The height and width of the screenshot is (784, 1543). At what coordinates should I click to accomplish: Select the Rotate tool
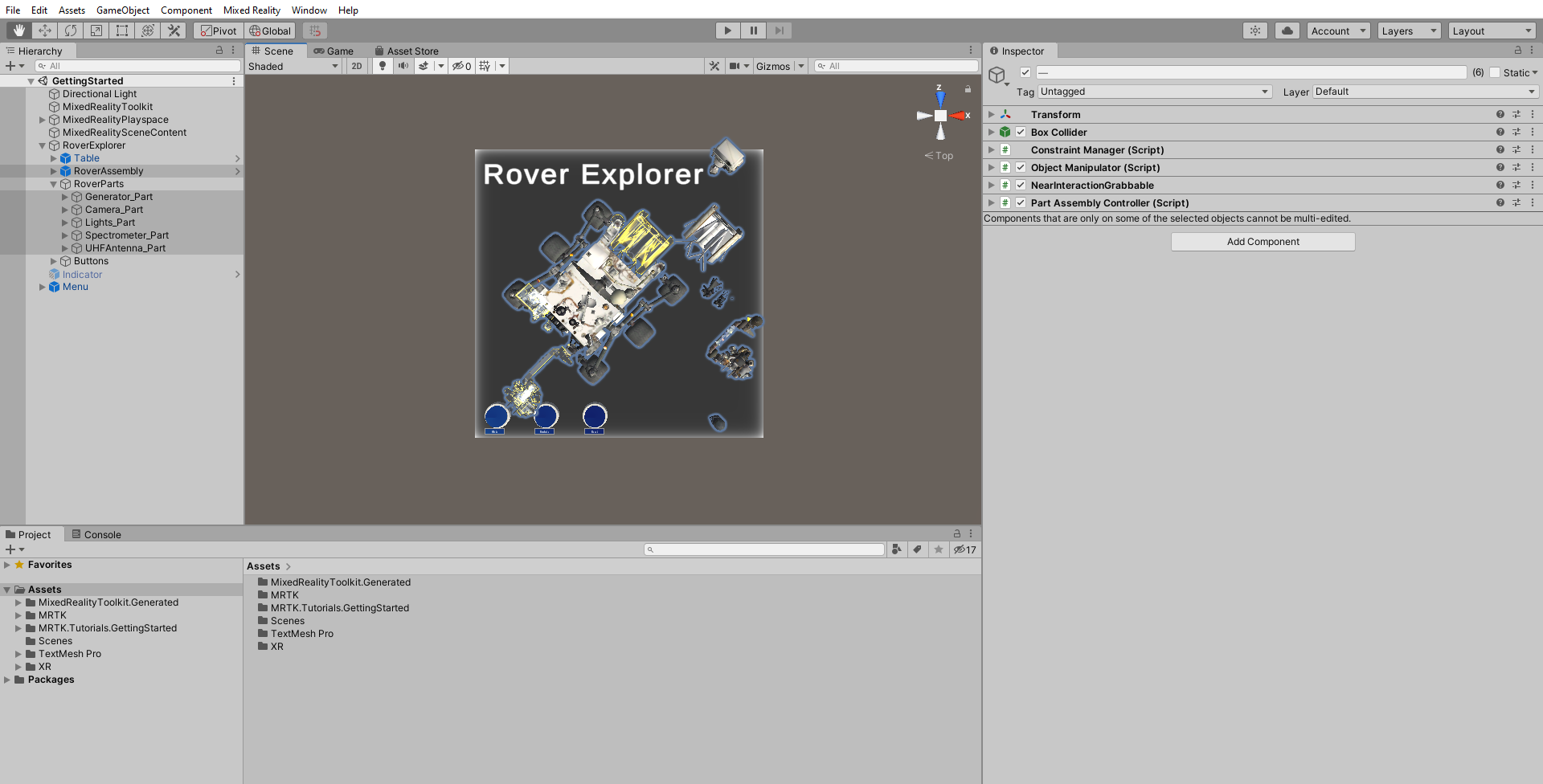[71, 31]
